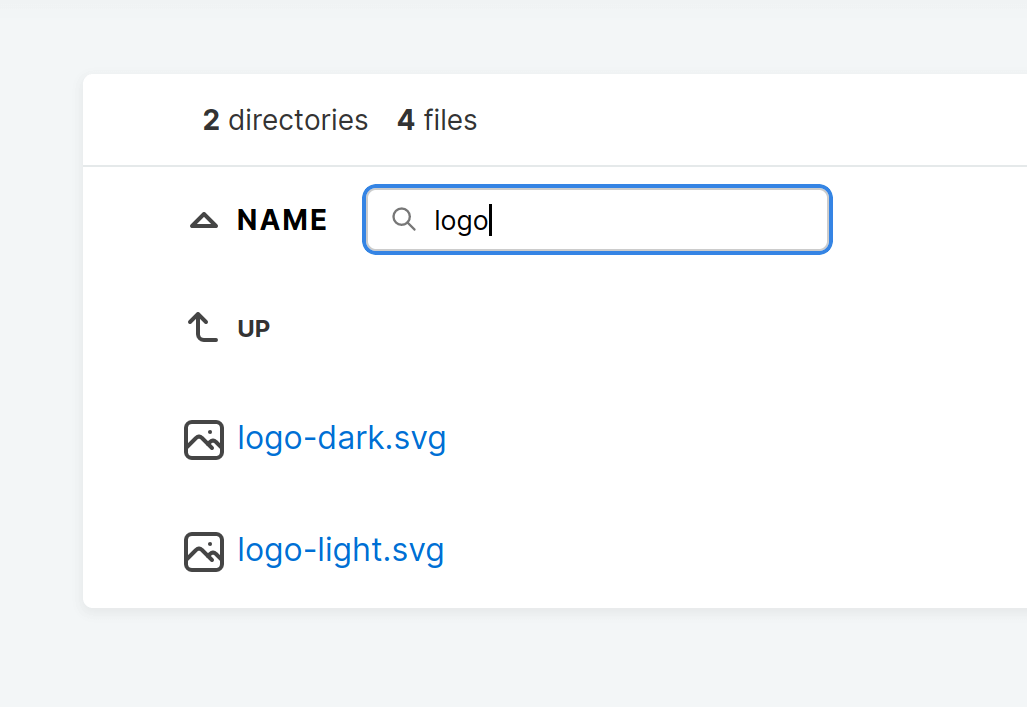
Task: Open the logo-dark.svg file
Action: [341, 439]
